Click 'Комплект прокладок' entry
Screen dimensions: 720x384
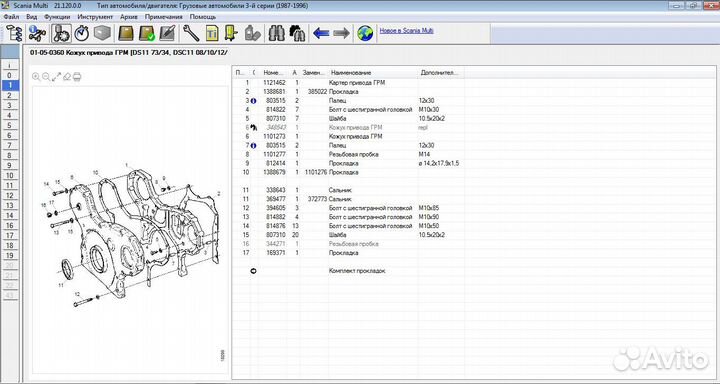357,271
